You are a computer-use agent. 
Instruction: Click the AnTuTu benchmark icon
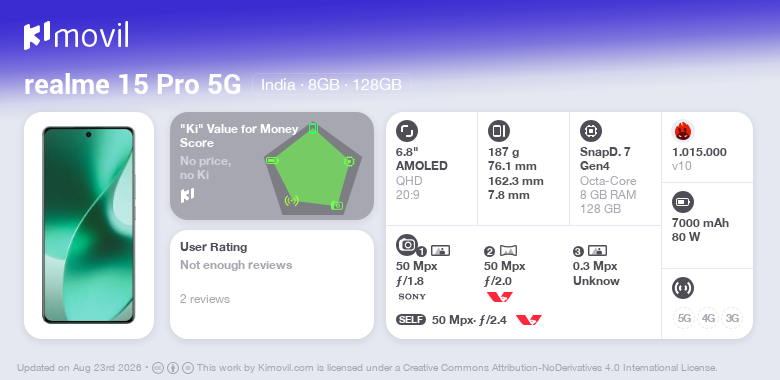pyautogui.click(x=683, y=131)
